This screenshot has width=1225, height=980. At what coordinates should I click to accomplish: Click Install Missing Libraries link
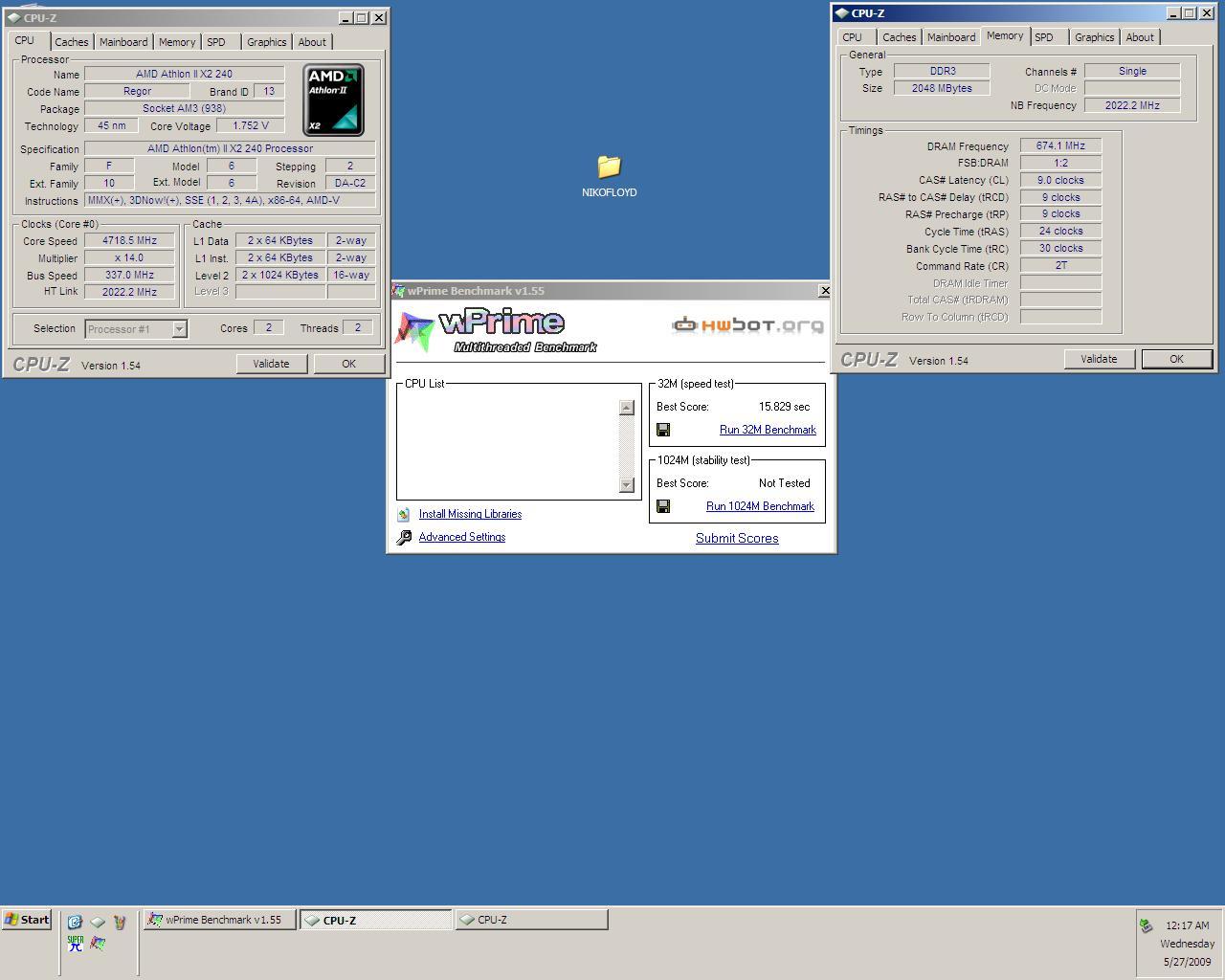(470, 514)
